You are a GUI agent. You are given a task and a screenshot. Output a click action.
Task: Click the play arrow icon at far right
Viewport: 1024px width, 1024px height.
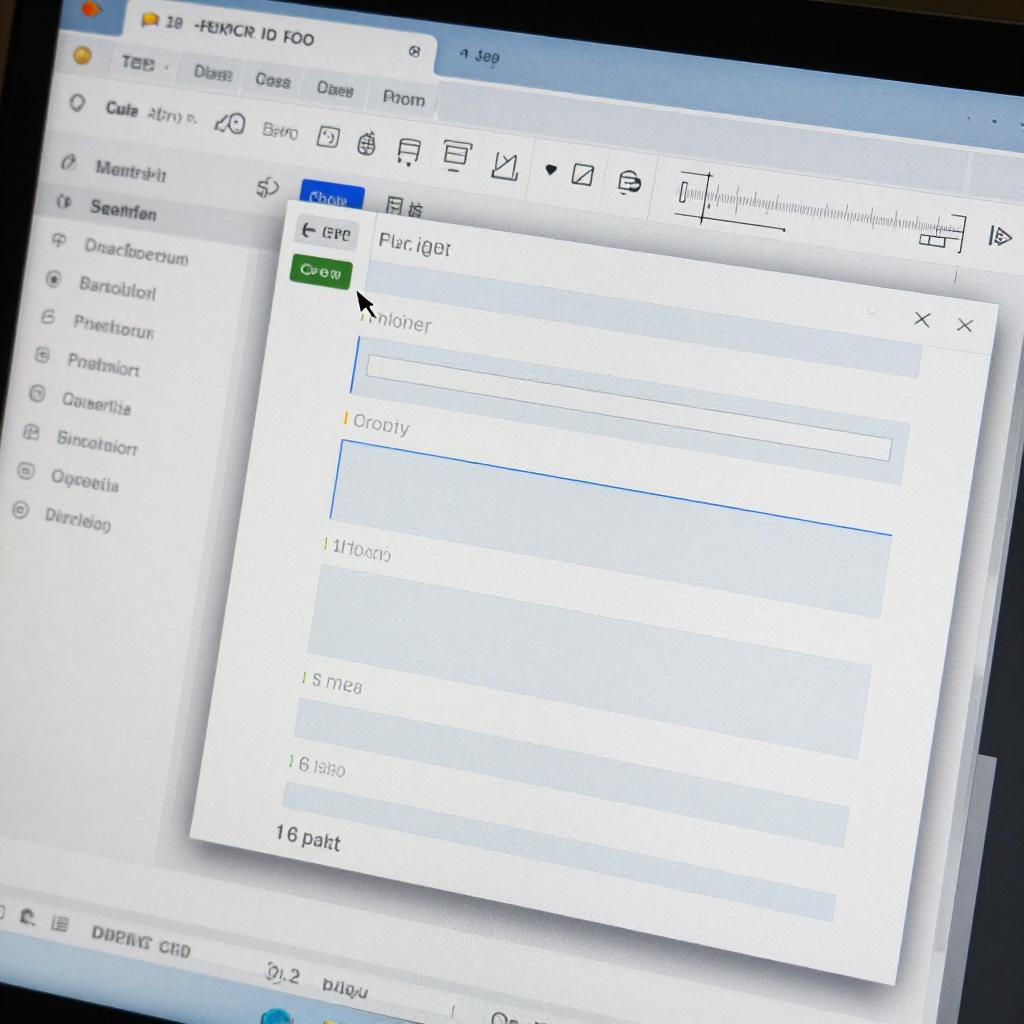tap(999, 236)
